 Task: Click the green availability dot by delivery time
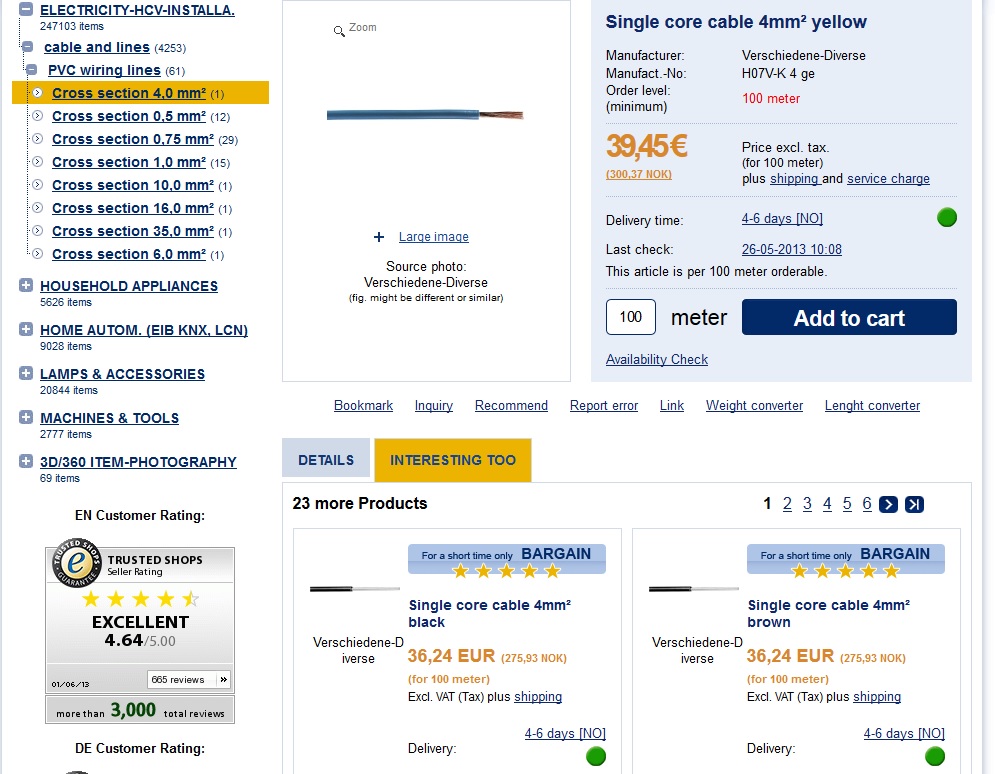(946, 217)
